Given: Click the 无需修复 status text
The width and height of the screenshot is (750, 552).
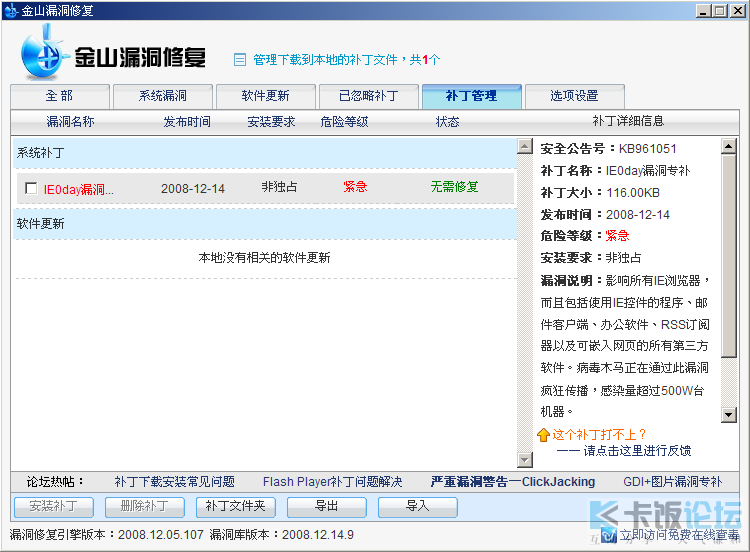Looking at the screenshot, I should click(454, 187).
